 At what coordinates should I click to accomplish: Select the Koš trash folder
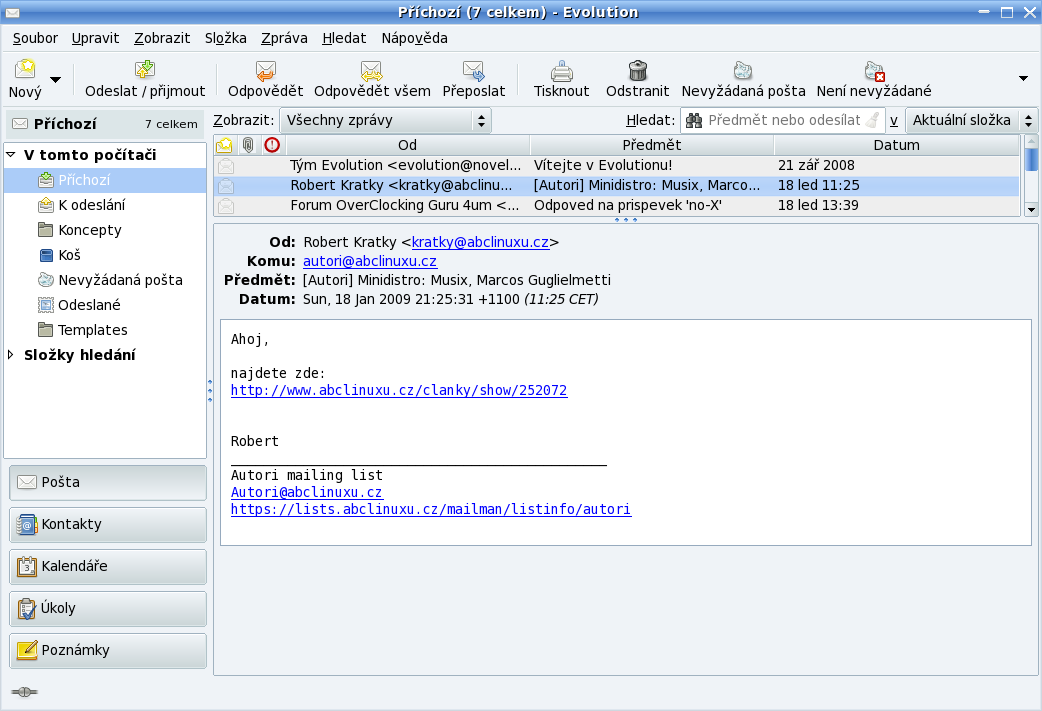pyautogui.click(x=105, y=255)
